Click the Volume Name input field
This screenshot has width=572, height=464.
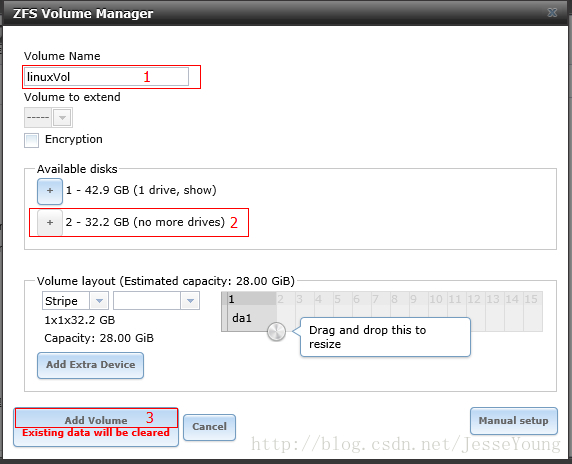point(106,77)
